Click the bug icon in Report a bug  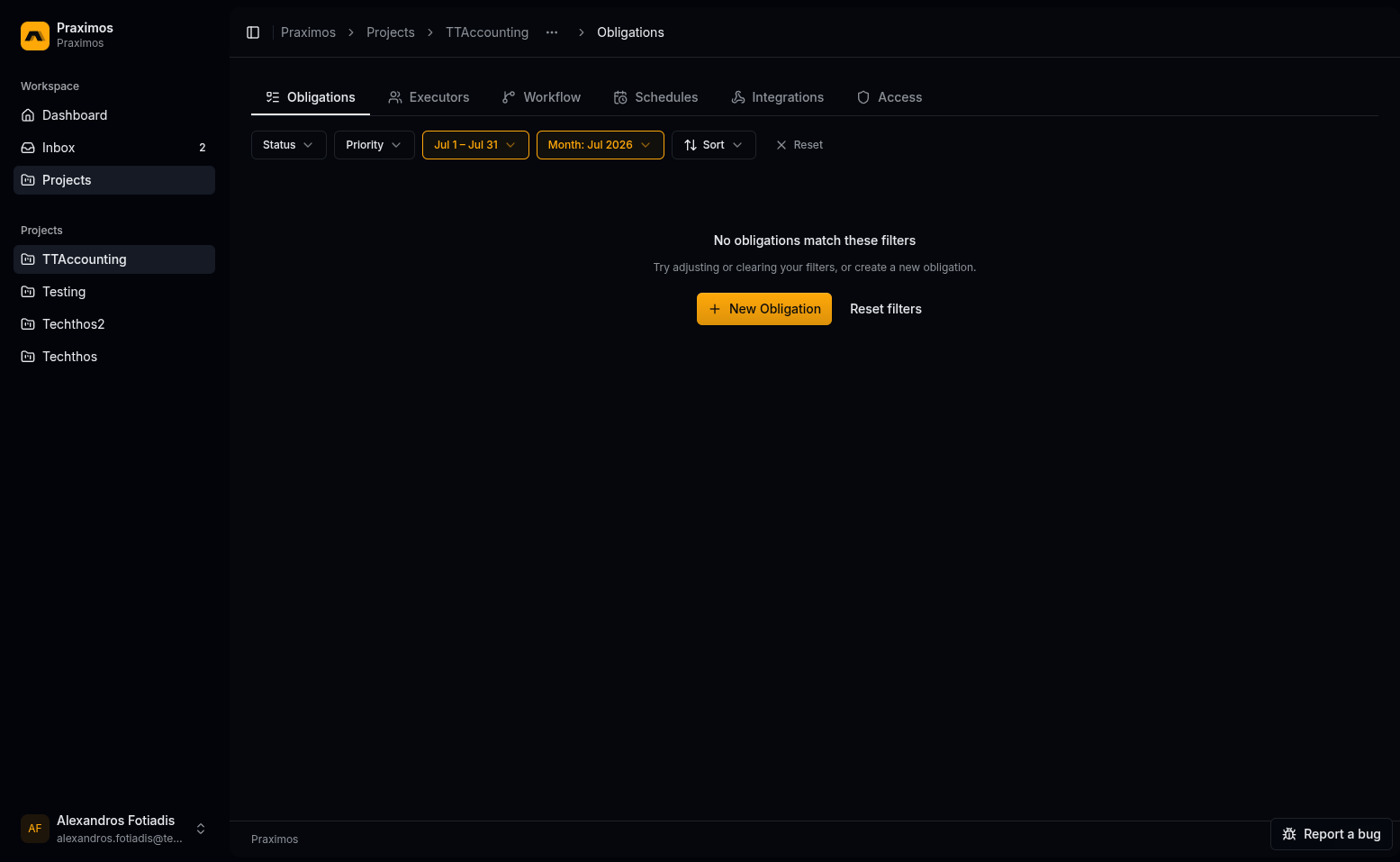point(1289,834)
